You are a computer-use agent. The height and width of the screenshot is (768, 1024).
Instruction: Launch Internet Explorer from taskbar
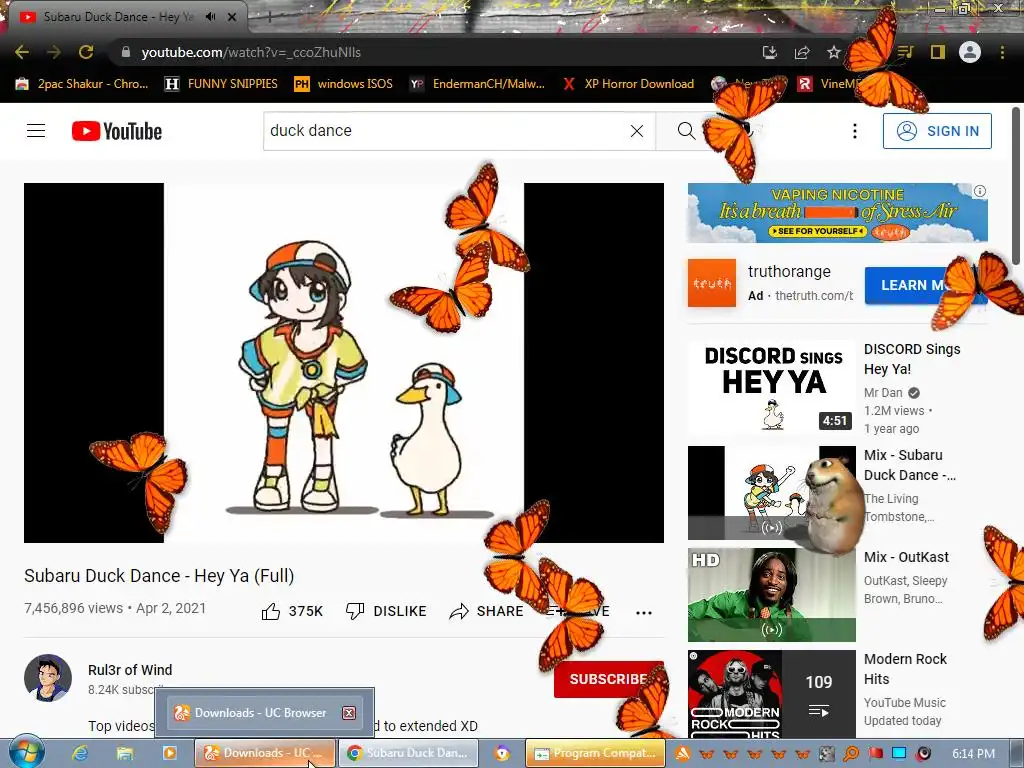point(80,753)
